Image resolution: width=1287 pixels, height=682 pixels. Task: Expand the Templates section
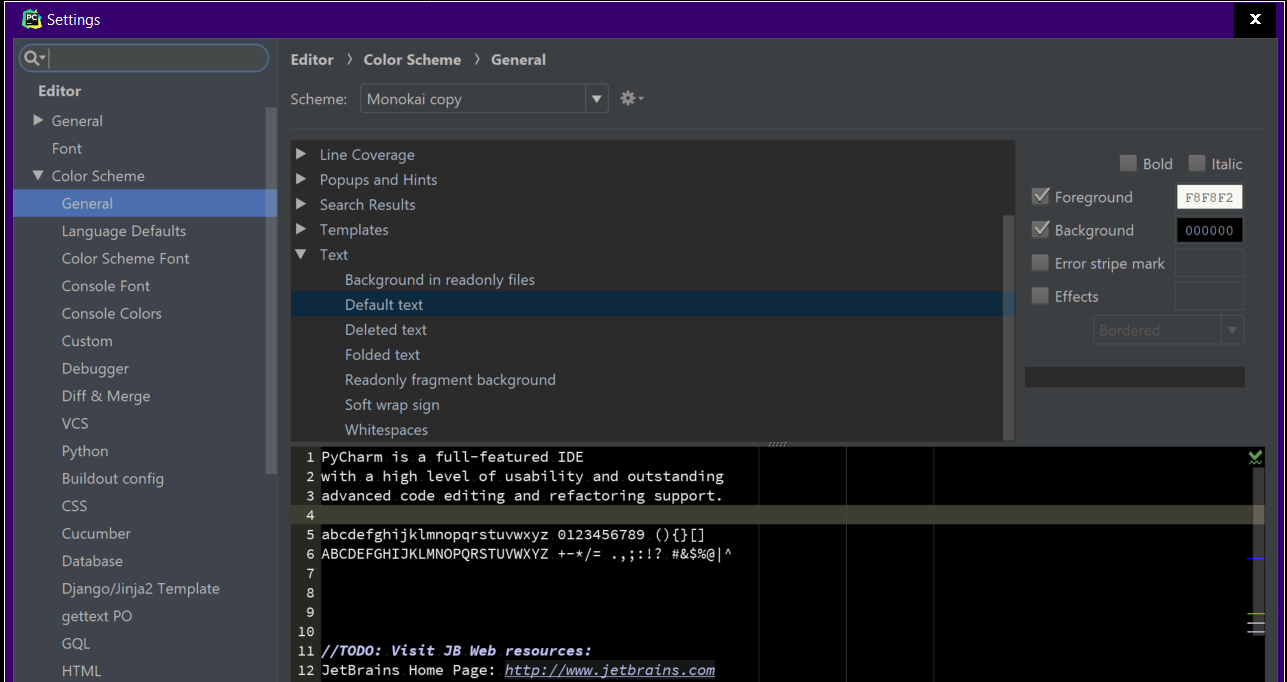click(x=302, y=229)
